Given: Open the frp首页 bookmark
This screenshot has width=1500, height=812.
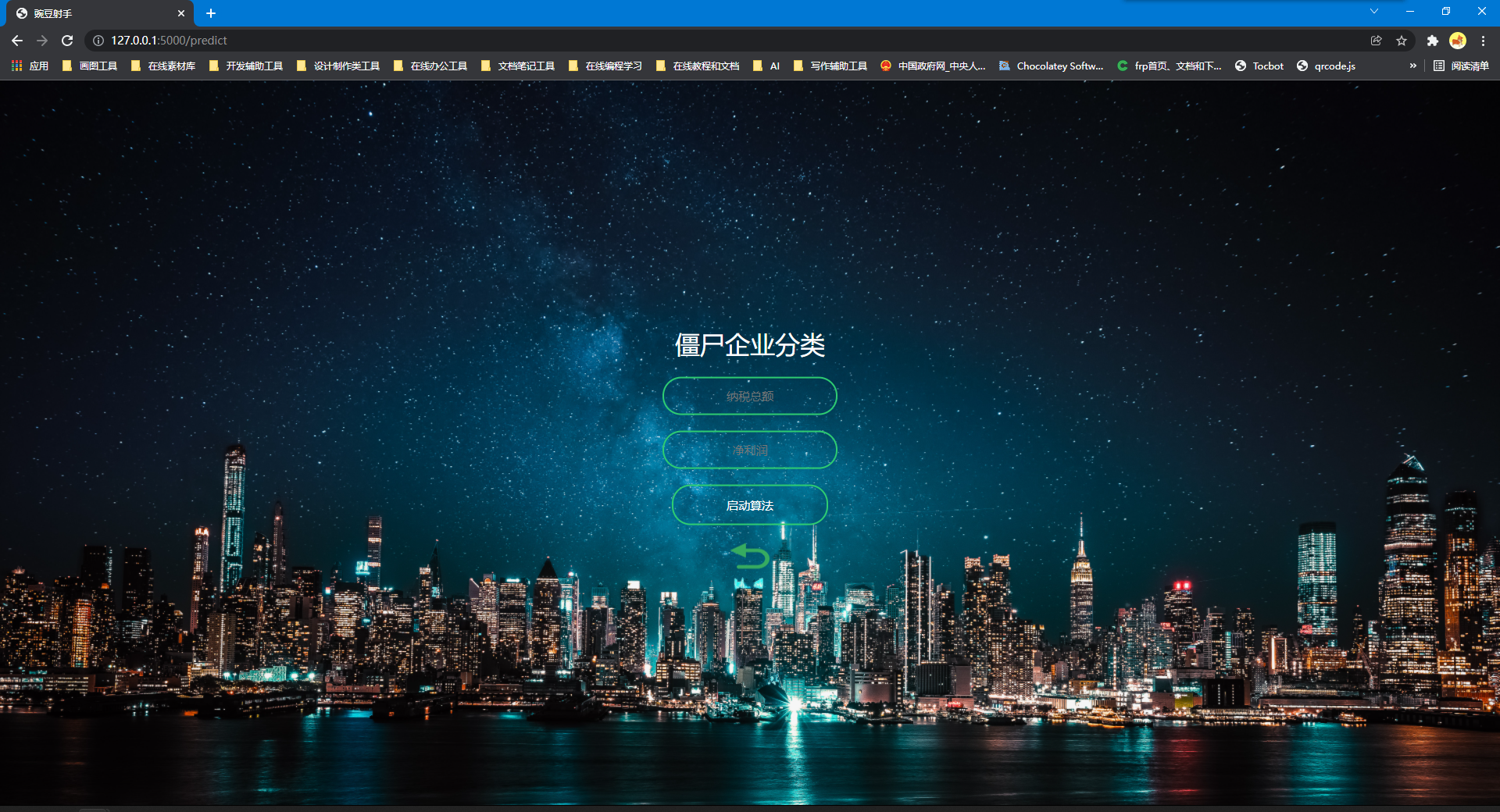Looking at the screenshot, I should pos(1170,66).
